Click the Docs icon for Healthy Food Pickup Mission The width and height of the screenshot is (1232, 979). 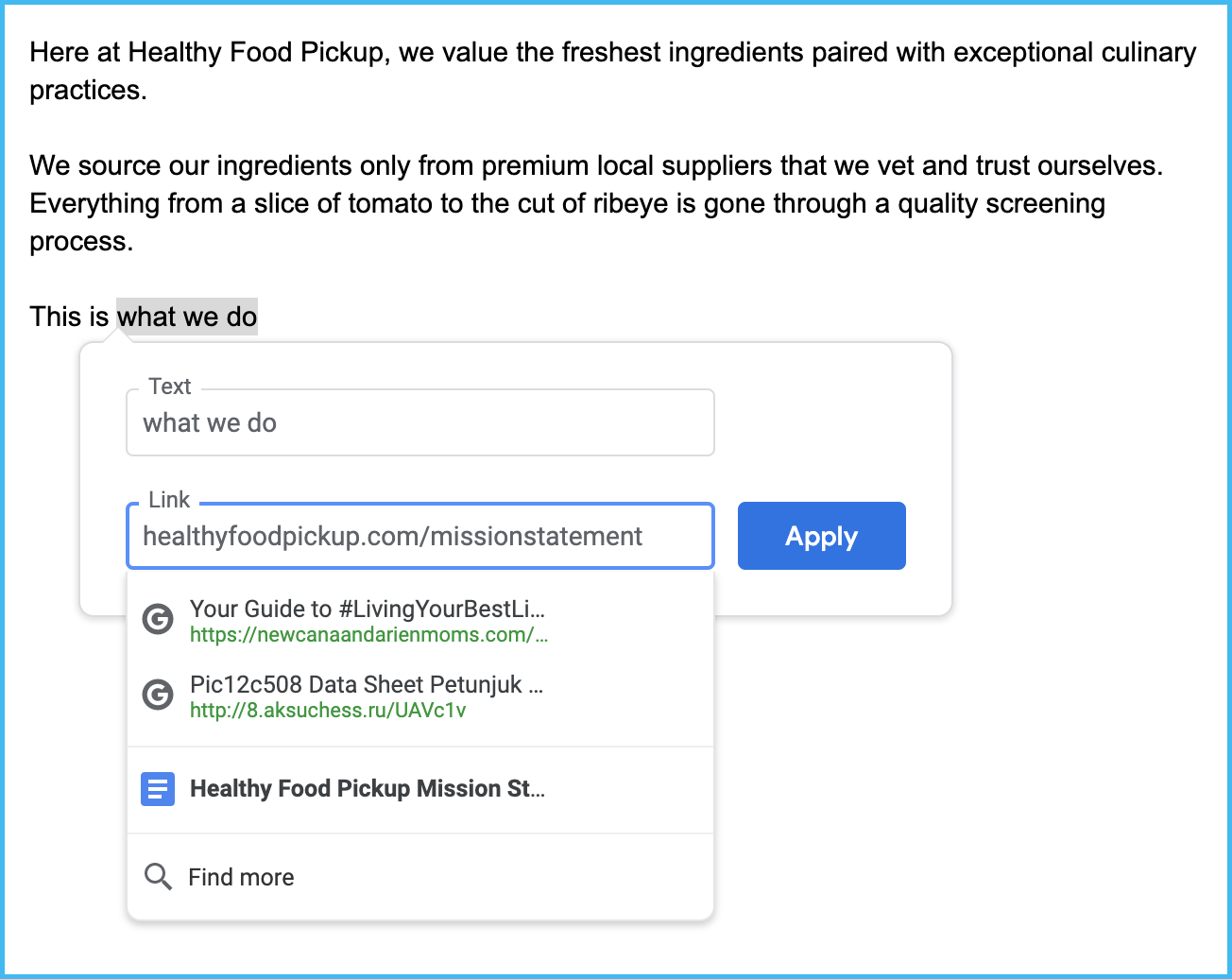coord(158,789)
